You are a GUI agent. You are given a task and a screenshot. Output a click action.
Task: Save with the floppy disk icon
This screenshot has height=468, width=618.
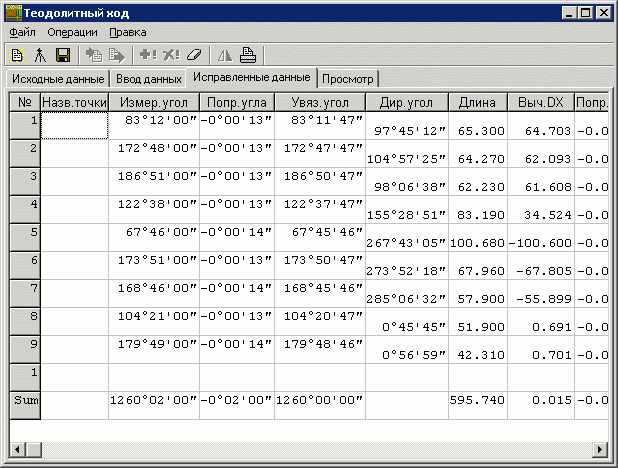point(63,55)
